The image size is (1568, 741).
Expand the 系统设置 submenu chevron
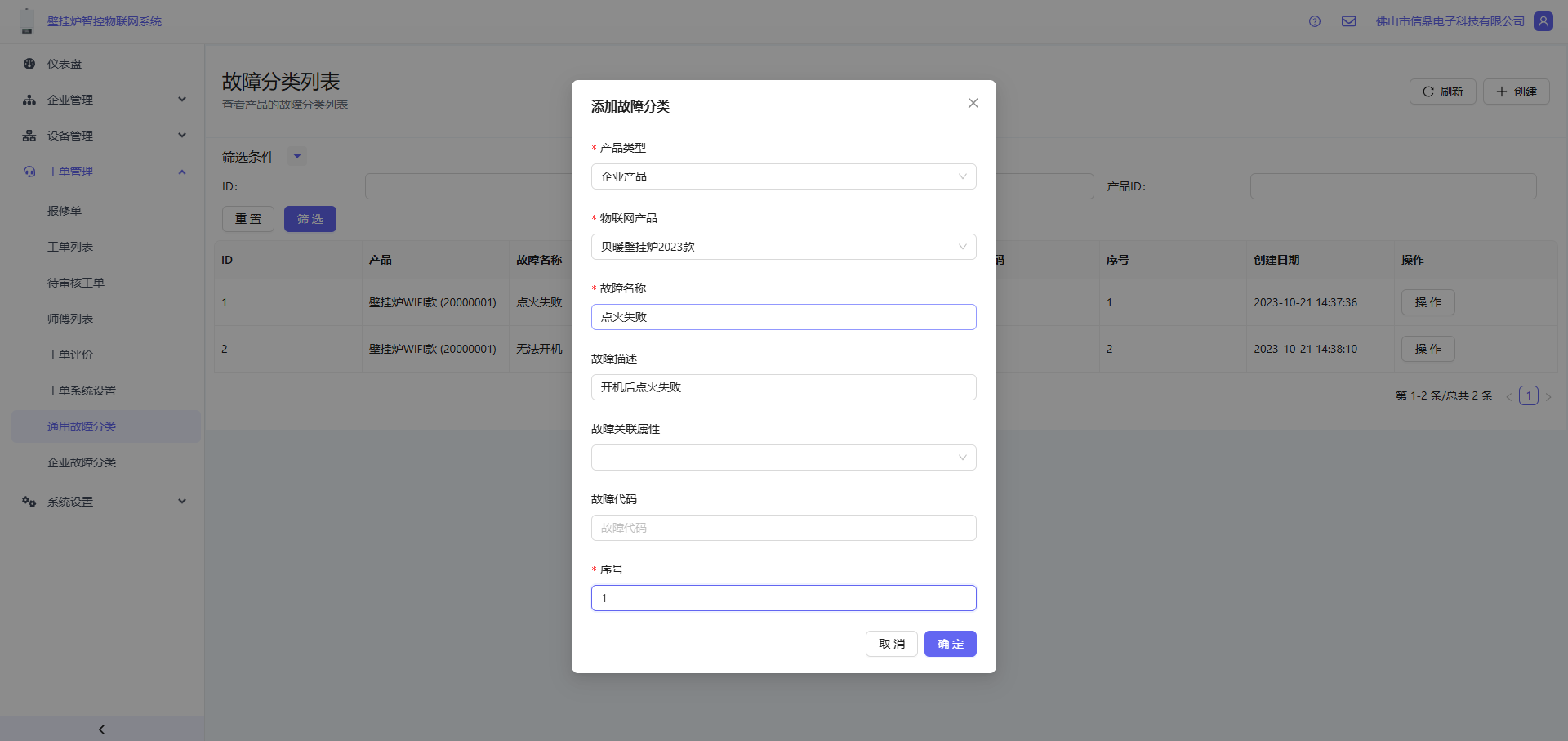tap(182, 502)
